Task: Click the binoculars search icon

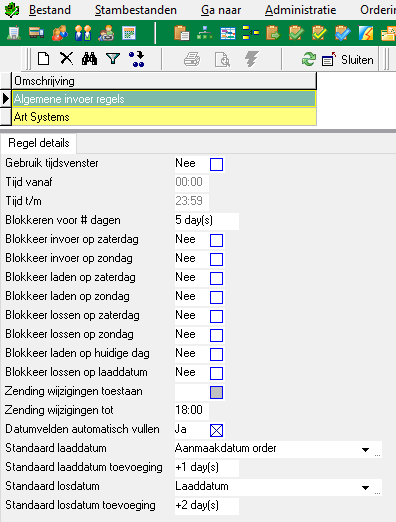Action: (x=89, y=59)
